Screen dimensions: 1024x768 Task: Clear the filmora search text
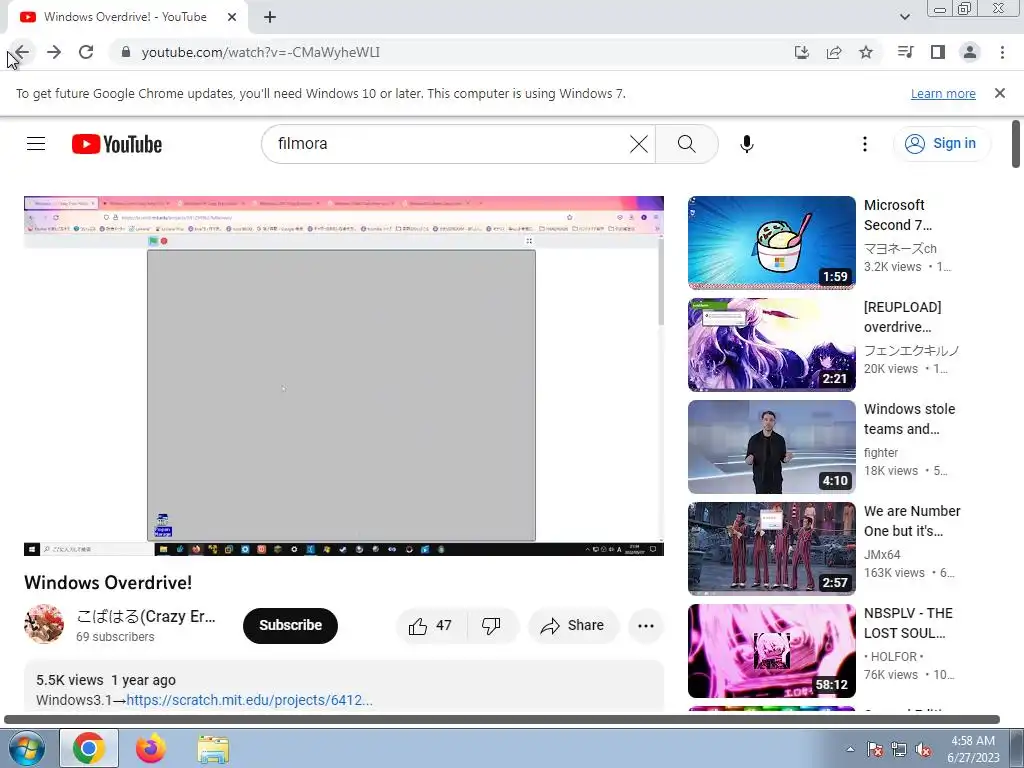pos(639,144)
